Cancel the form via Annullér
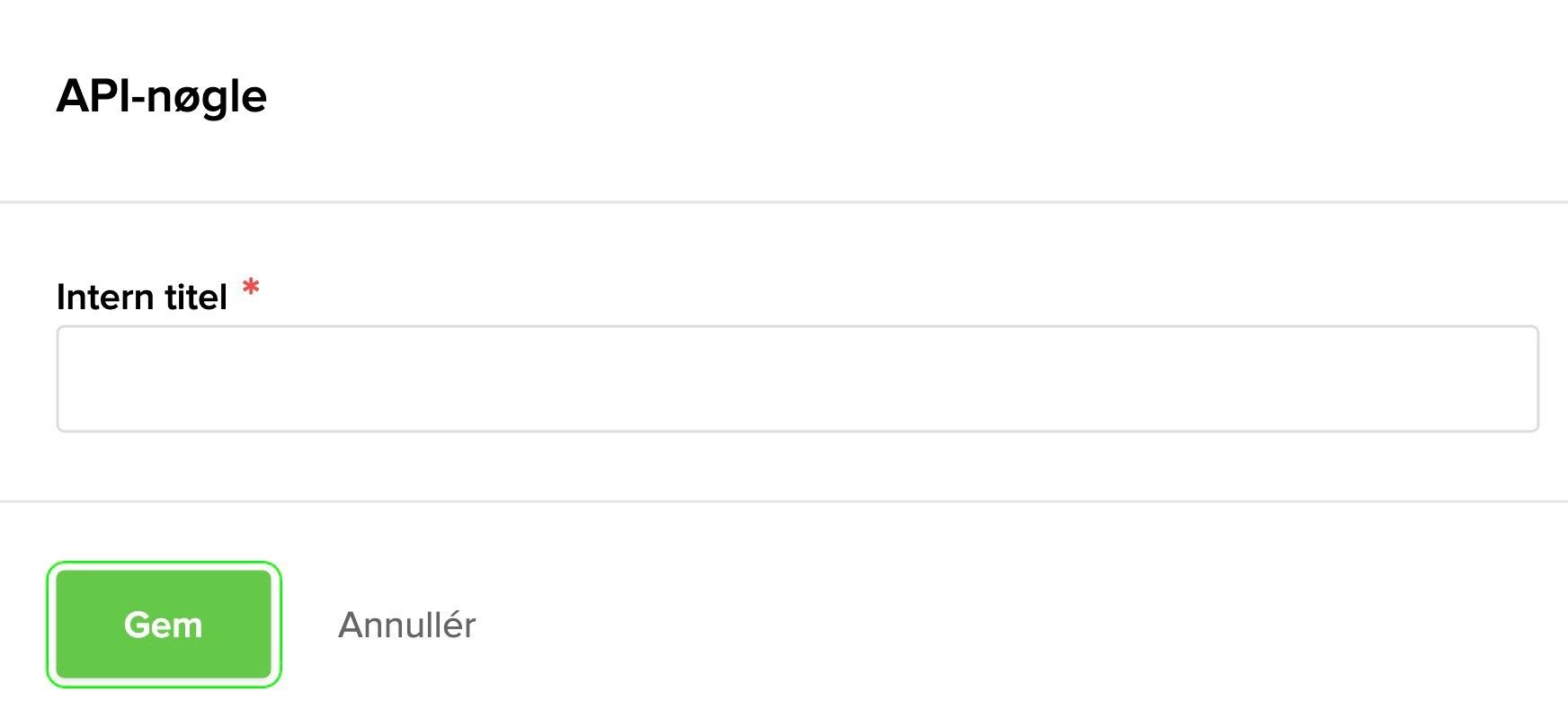Screen dimensions: 1568x728 click(x=406, y=625)
